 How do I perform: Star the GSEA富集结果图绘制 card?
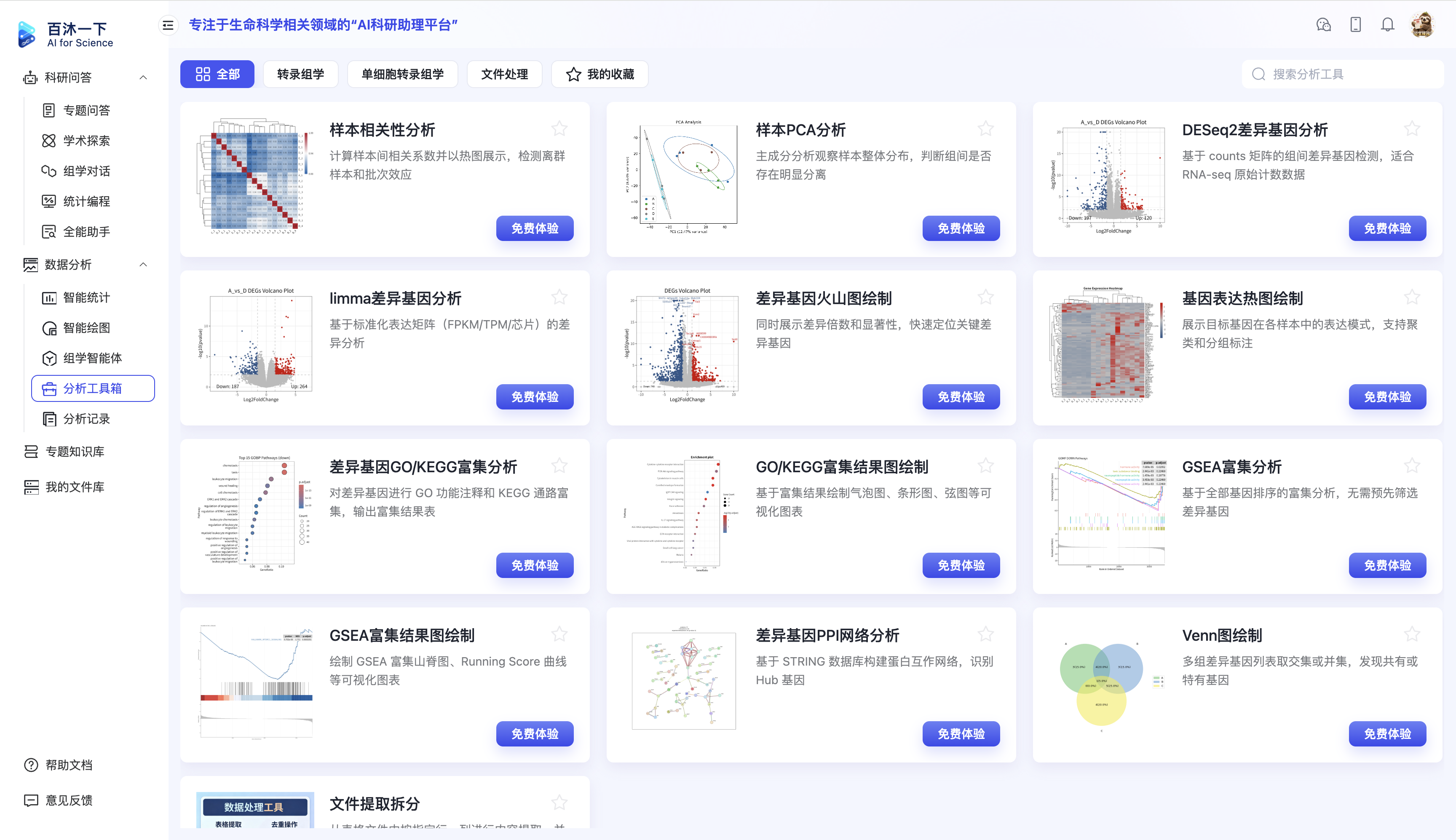[x=559, y=634]
